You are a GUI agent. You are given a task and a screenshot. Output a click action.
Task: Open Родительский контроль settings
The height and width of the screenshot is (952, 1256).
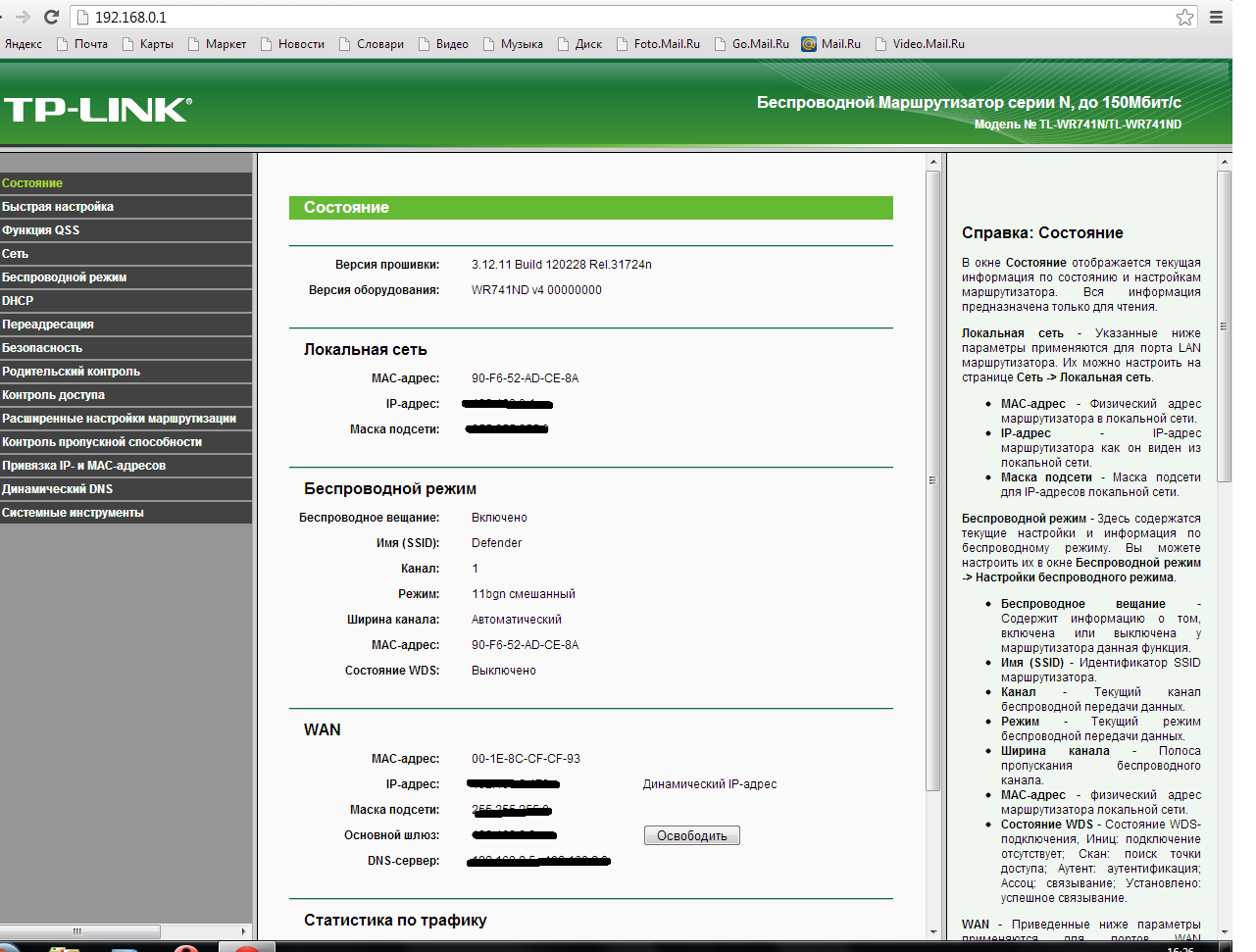pyautogui.click(x=71, y=372)
